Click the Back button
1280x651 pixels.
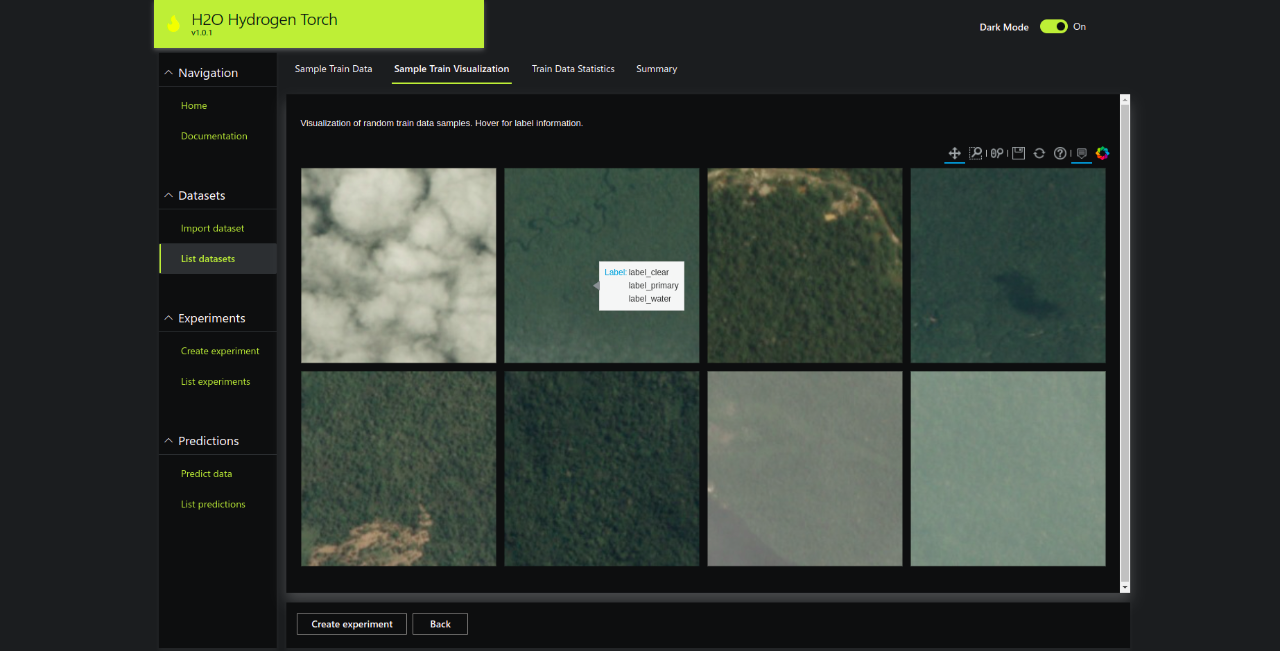tap(440, 624)
